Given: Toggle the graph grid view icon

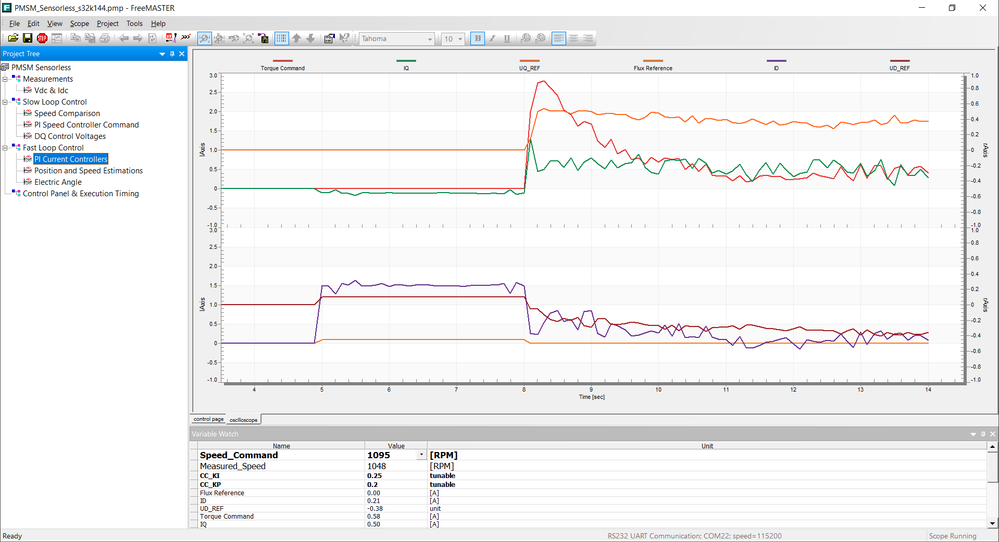Looking at the screenshot, I should (281, 38).
